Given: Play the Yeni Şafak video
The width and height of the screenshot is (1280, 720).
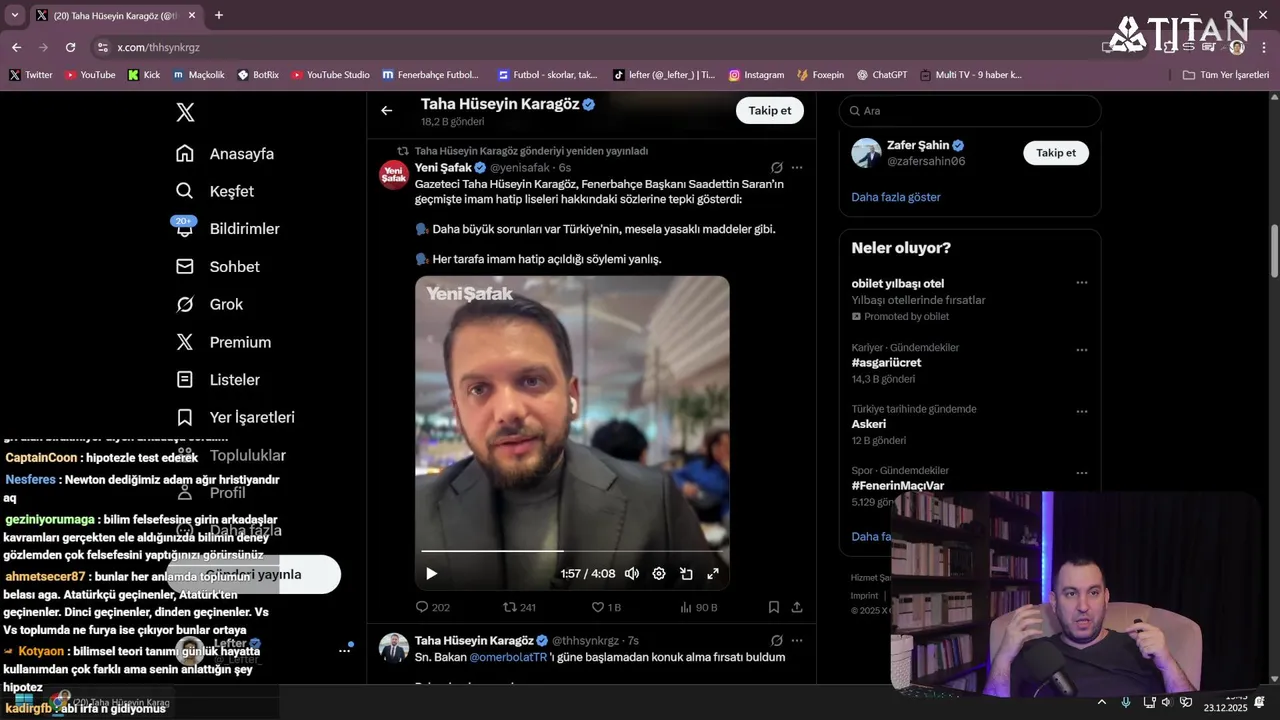Looking at the screenshot, I should point(432,573).
